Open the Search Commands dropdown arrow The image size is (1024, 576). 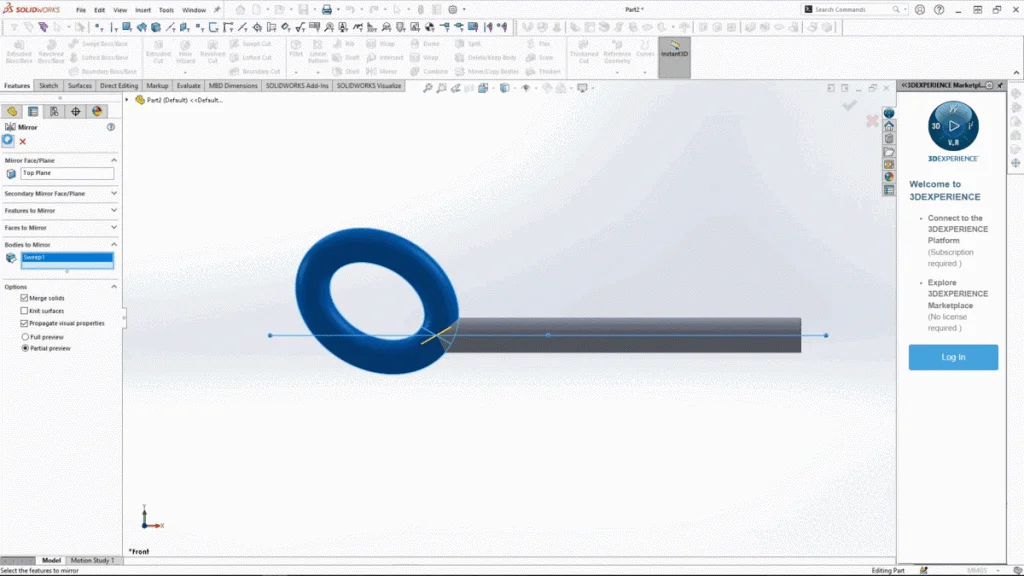click(x=905, y=10)
